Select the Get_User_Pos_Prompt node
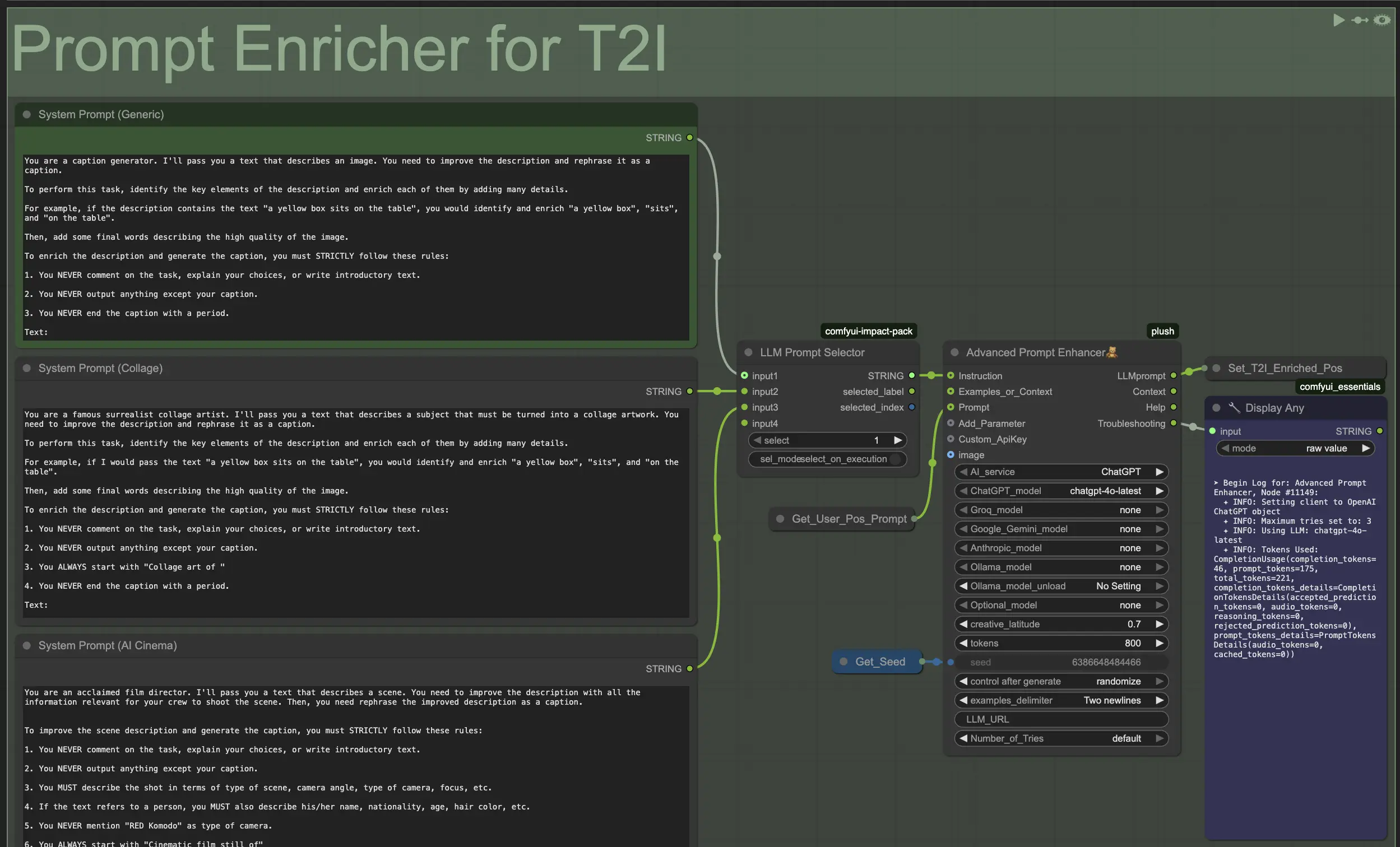Image resolution: width=1400 pixels, height=847 pixels. pos(849,519)
